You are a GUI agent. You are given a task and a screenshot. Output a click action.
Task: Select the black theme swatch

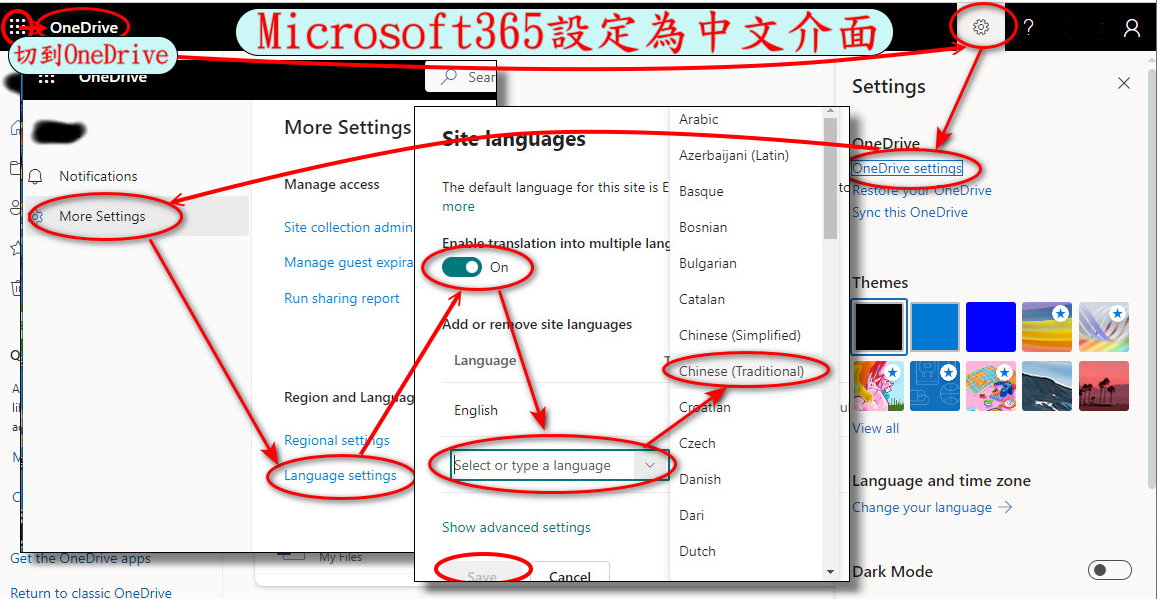point(878,327)
